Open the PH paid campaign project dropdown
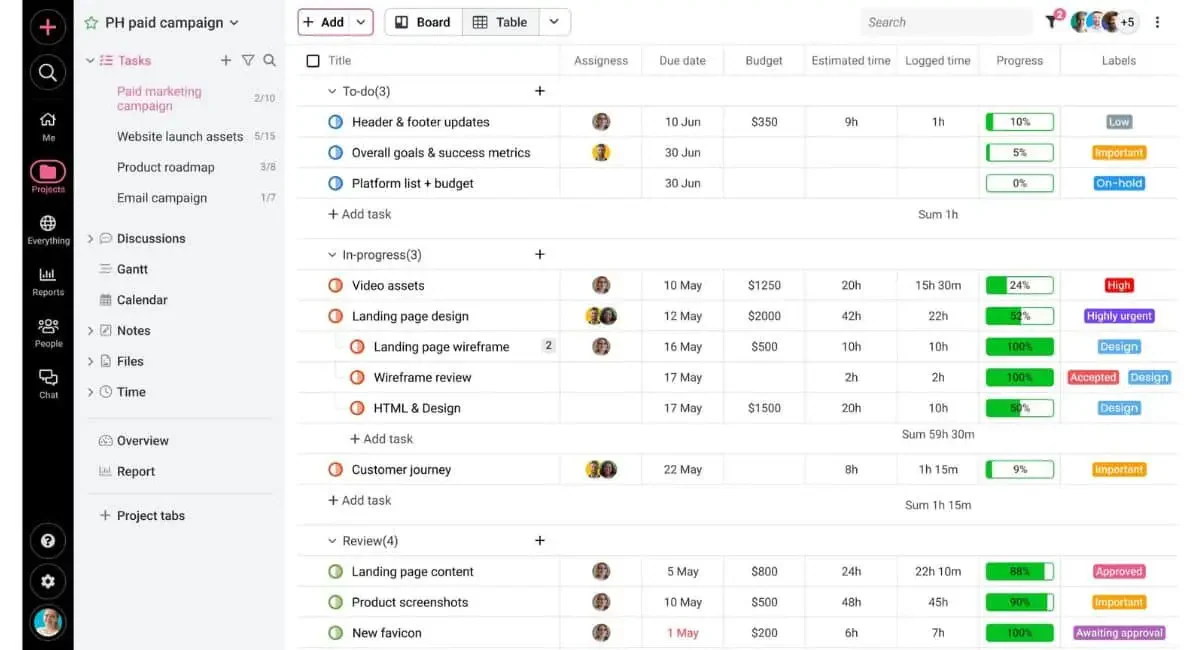 [234, 22]
